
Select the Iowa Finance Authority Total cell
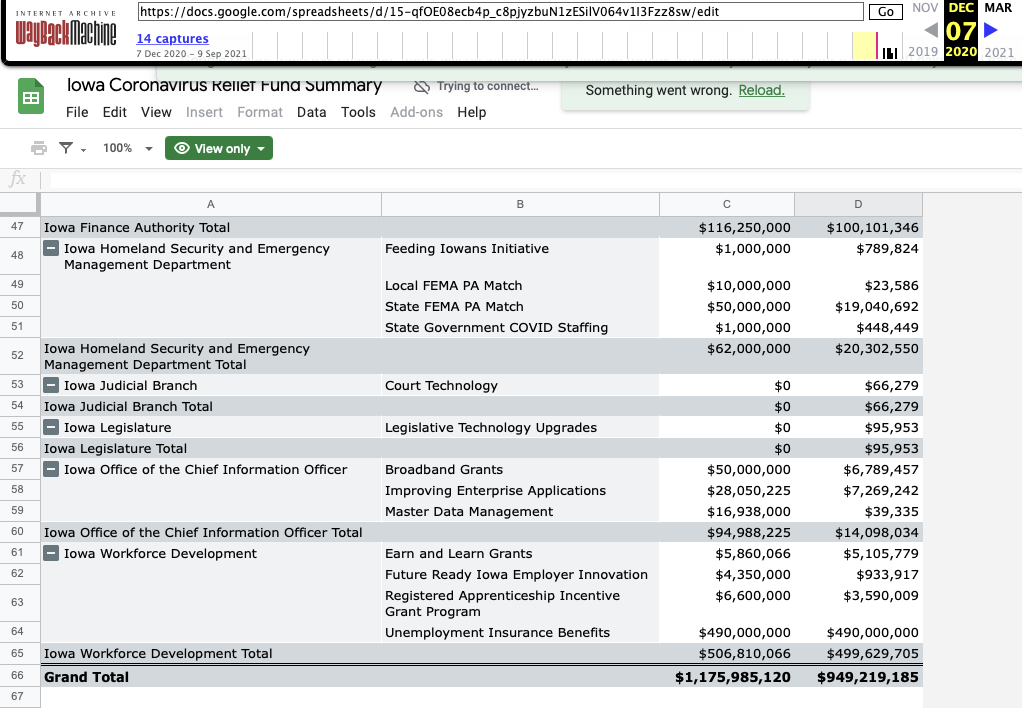(211, 228)
